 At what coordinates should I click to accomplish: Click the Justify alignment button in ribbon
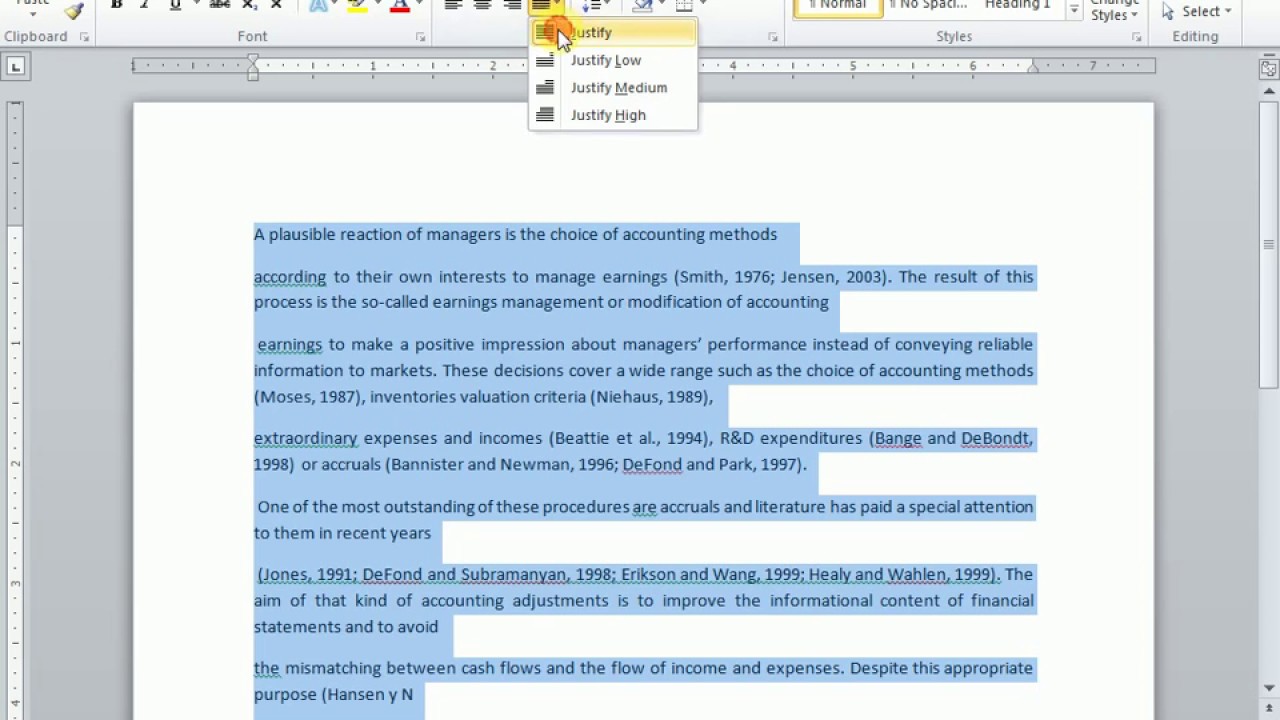541,5
